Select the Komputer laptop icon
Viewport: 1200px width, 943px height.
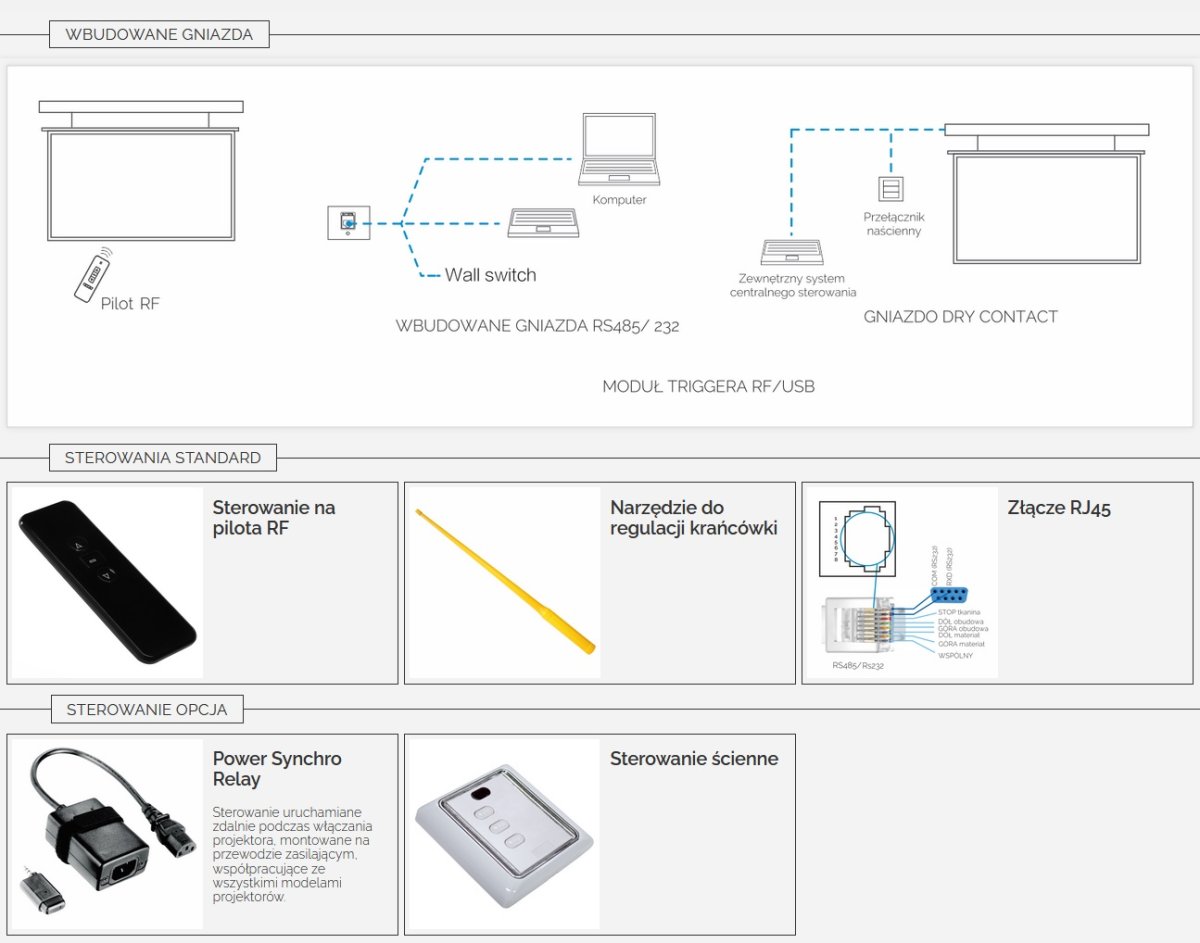click(x=619, y=150)
